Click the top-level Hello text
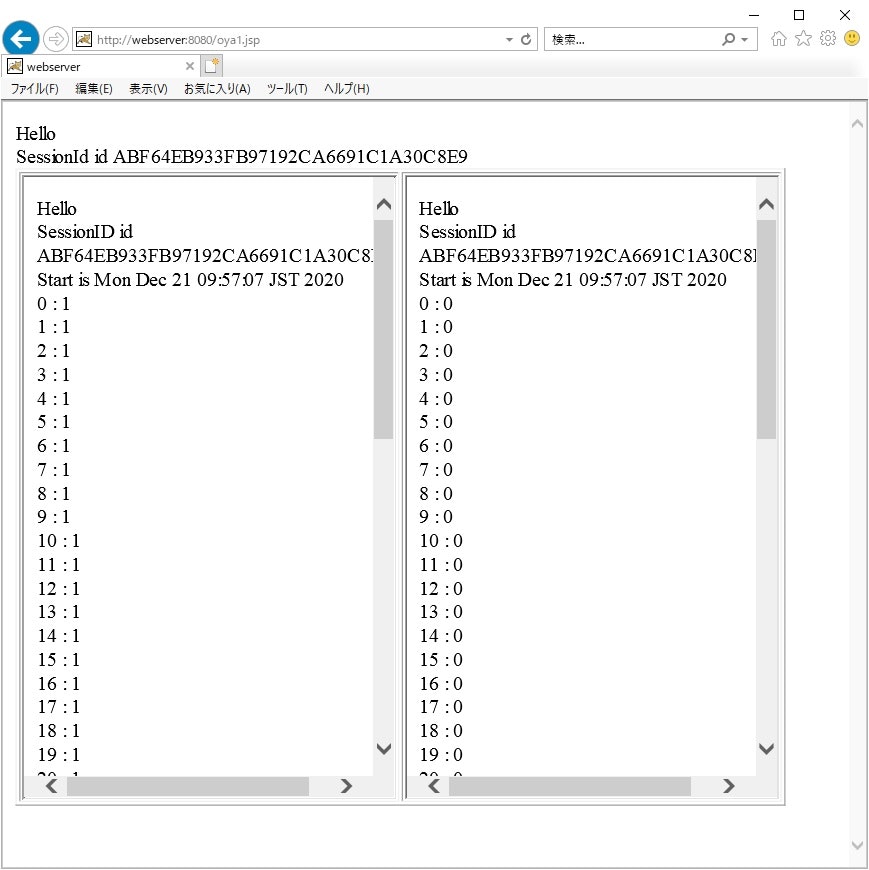 coord(36,134)
